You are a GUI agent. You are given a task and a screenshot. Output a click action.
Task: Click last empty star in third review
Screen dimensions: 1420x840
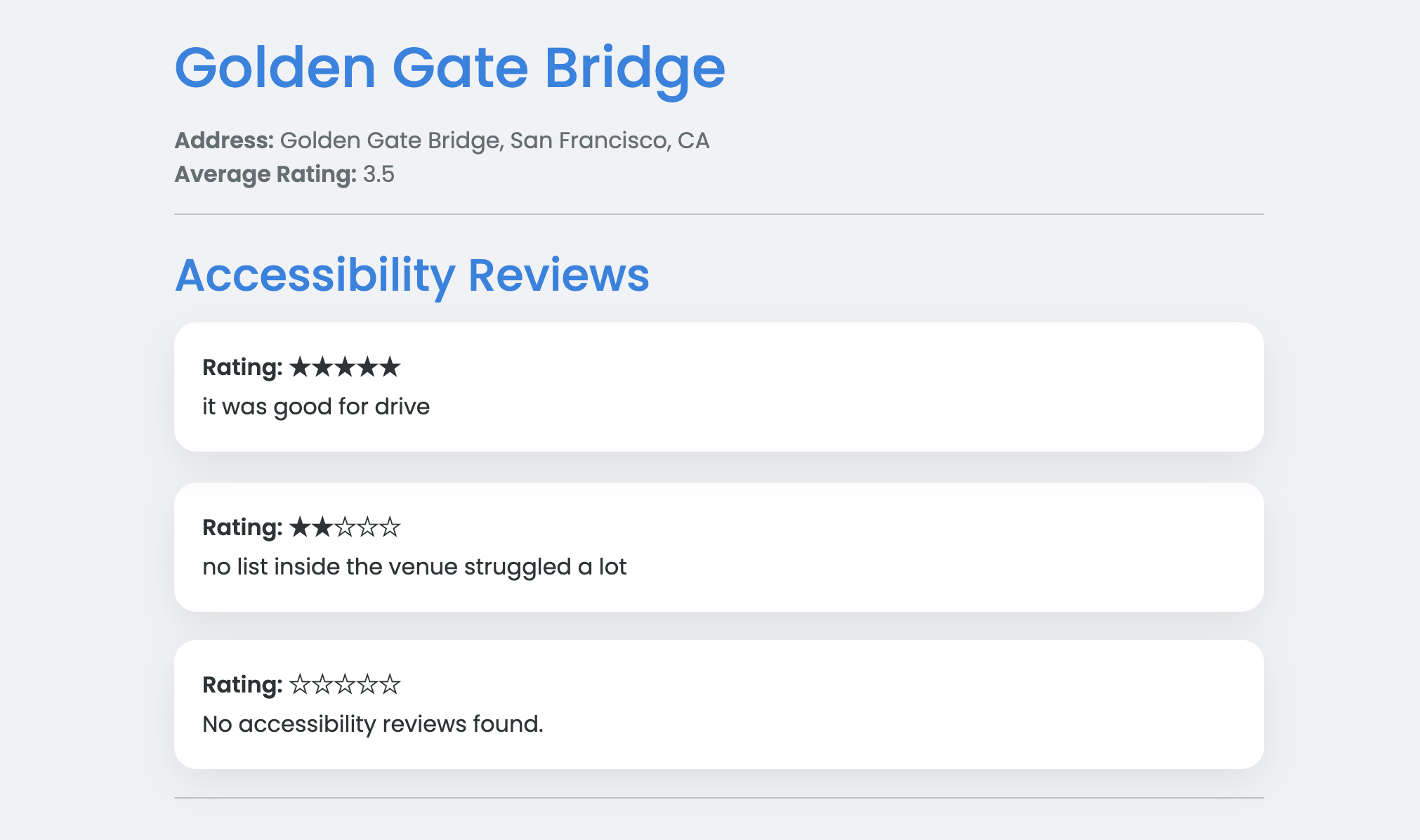[390, 685]
